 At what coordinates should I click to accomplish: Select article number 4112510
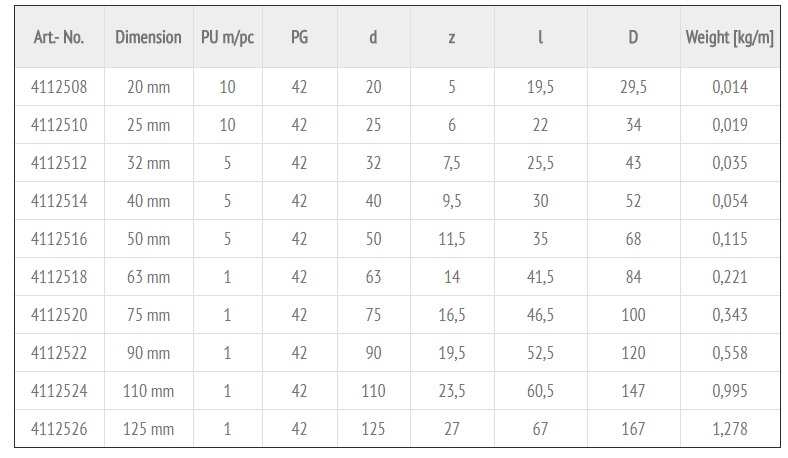[59, 125]
